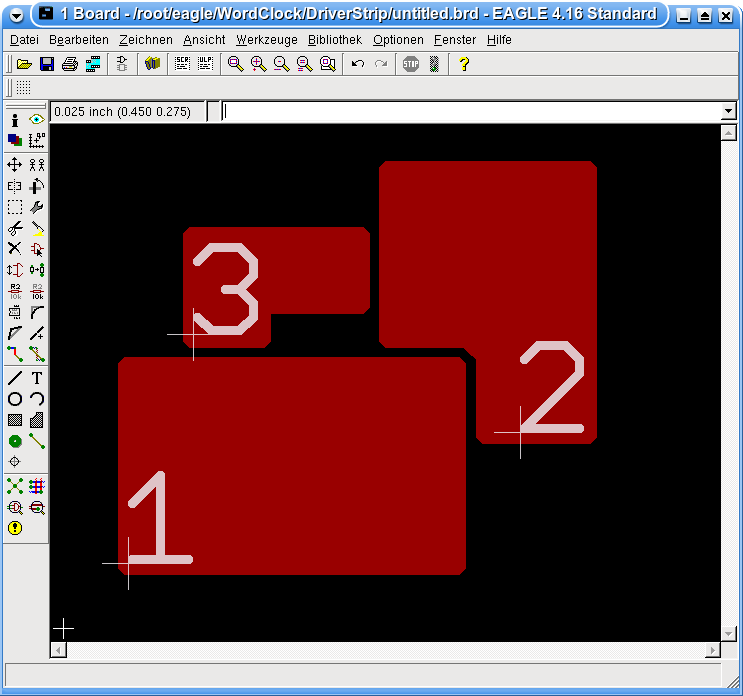Select the Mirror tool
Image resolution: width=743 pixels, height=696 pixels.
click(15, 186)
